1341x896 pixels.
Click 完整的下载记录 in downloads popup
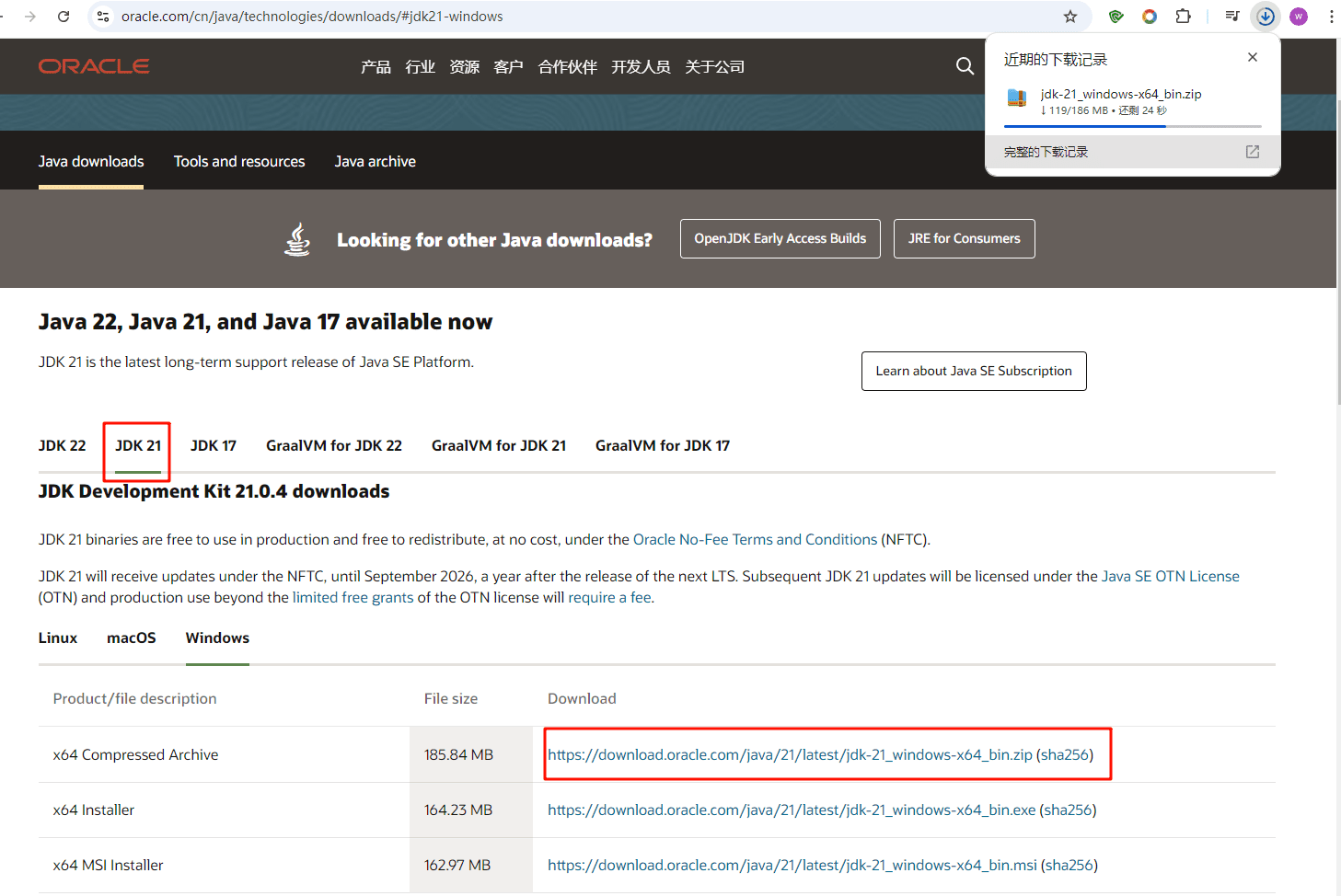pos(1046,152)
